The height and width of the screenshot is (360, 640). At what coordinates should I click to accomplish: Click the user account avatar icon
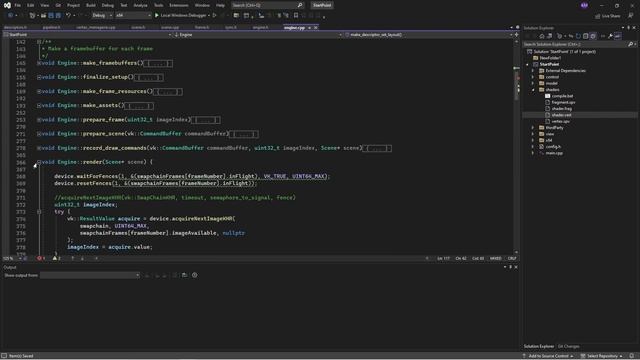click(584, 5)
